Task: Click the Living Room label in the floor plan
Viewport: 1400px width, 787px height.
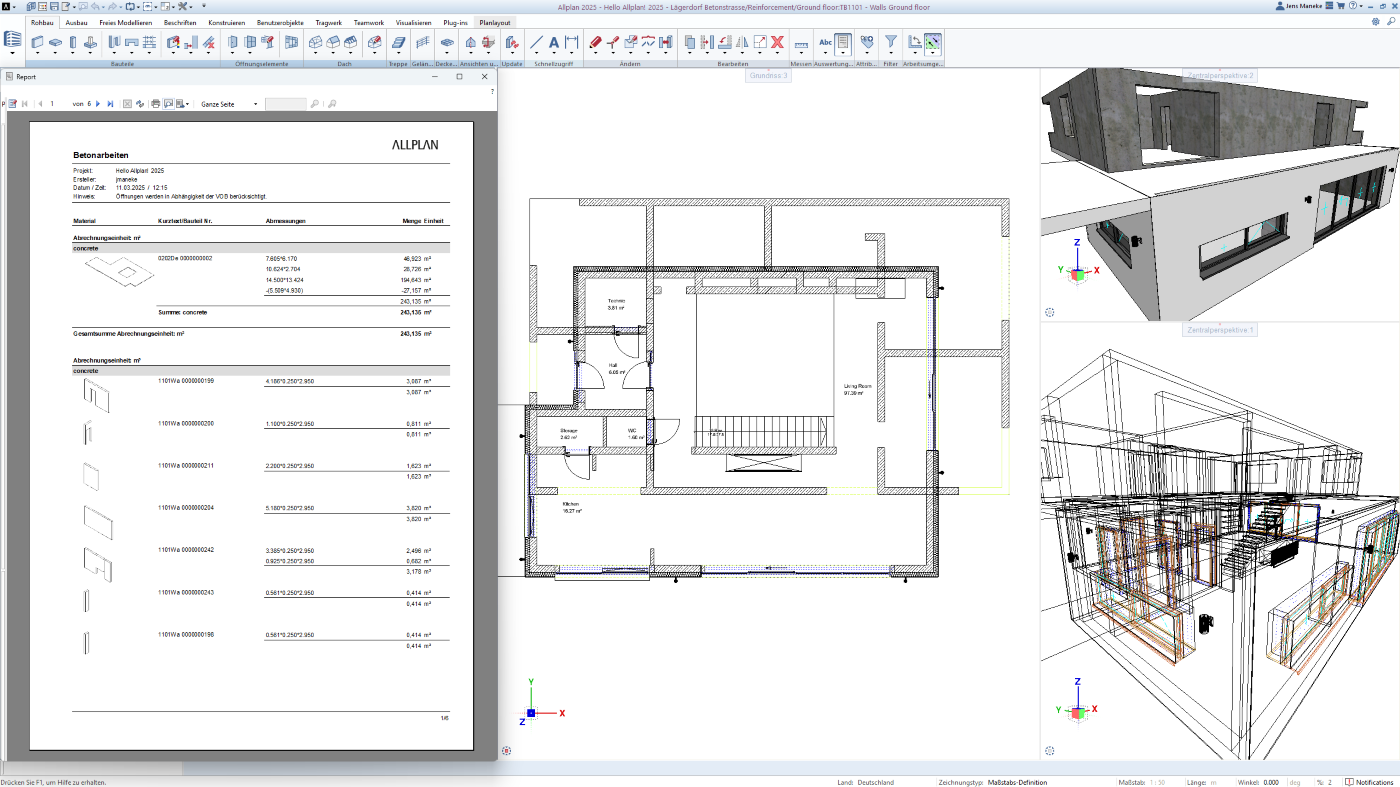Action: click(859, 385)
